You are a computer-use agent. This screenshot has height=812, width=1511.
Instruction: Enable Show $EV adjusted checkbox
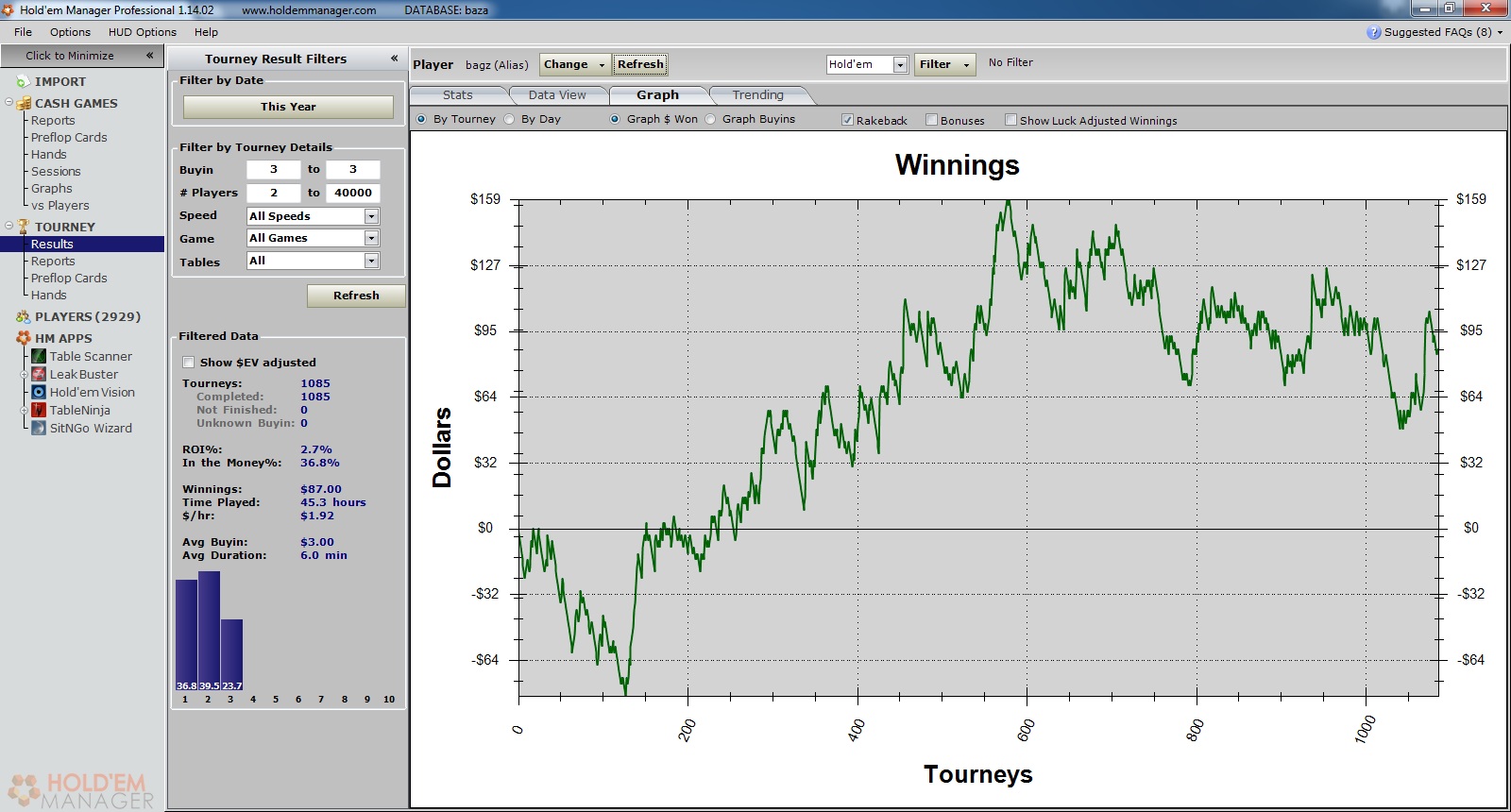pyautogui.click(x=189, y=363)
